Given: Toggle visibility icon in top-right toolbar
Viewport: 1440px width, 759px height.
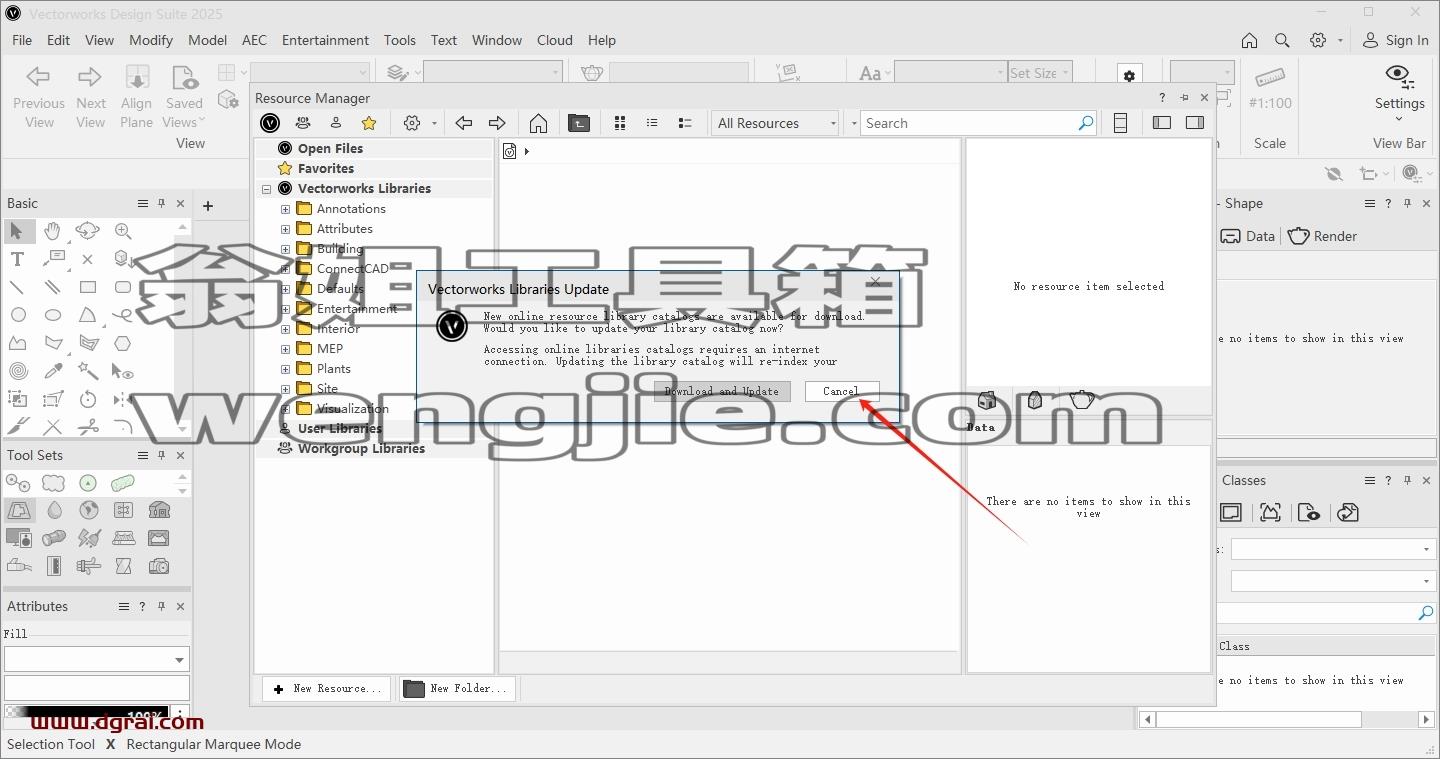Looking at the screenshot, I should coord(1333,173).
